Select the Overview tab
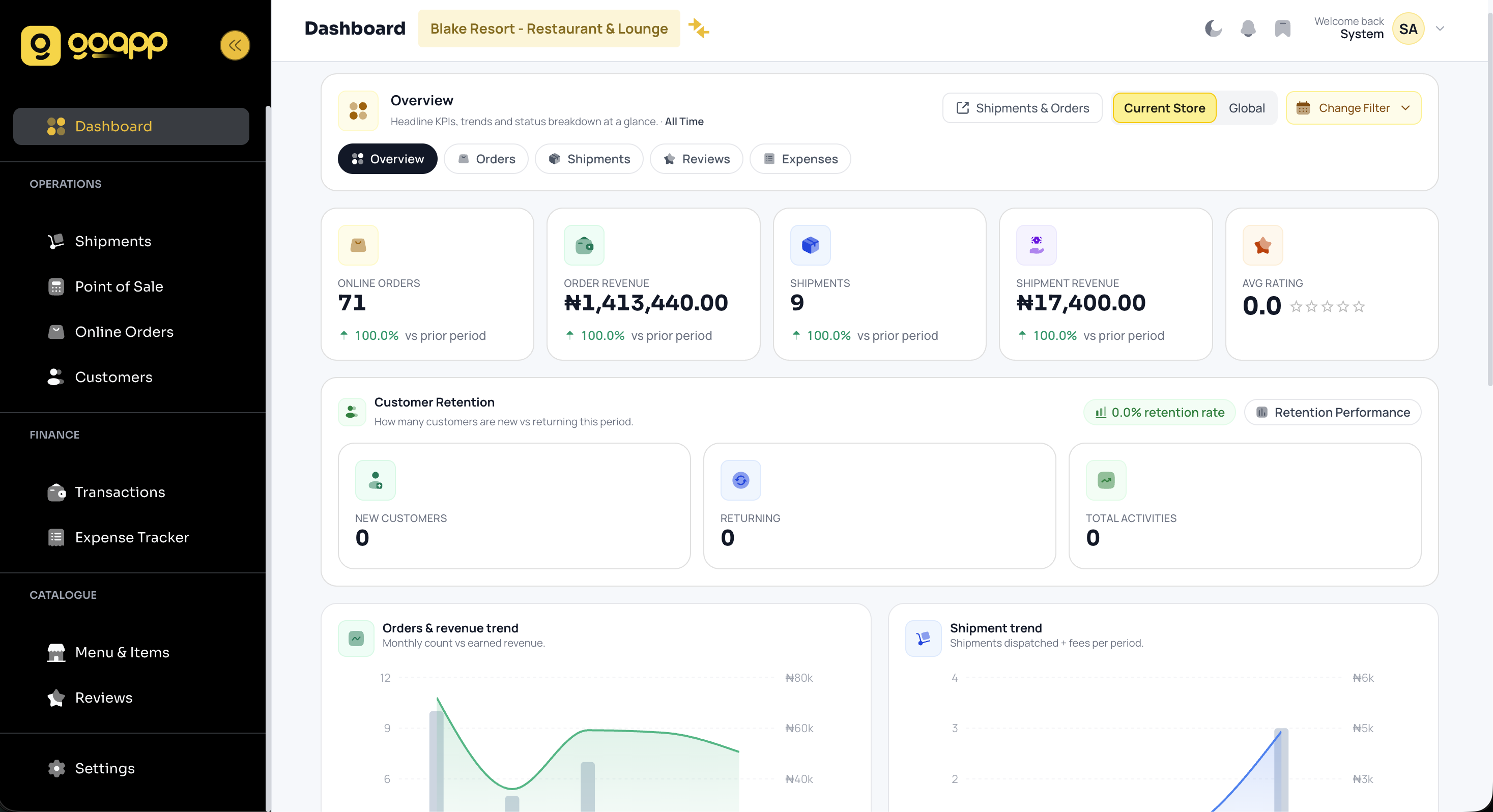Image resolution: width=1493 pixels, height=812 pixels. (x=388, y=159)
